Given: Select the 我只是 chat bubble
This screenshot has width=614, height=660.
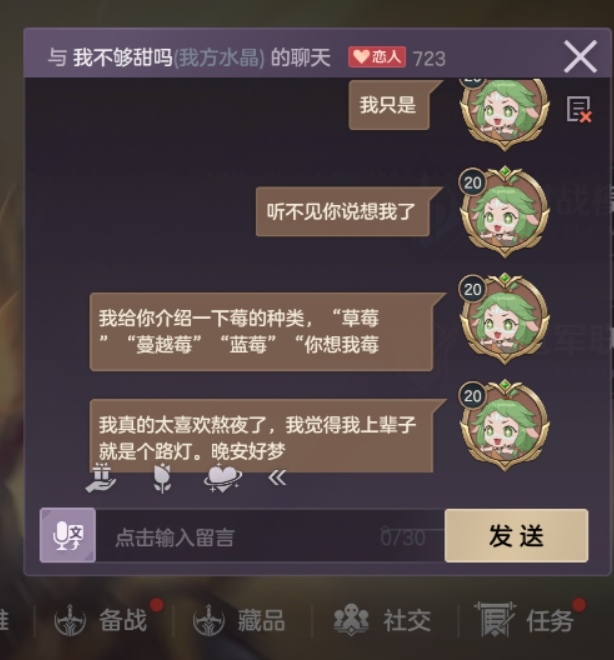Looking at the screenshot, I should (388, 105).
